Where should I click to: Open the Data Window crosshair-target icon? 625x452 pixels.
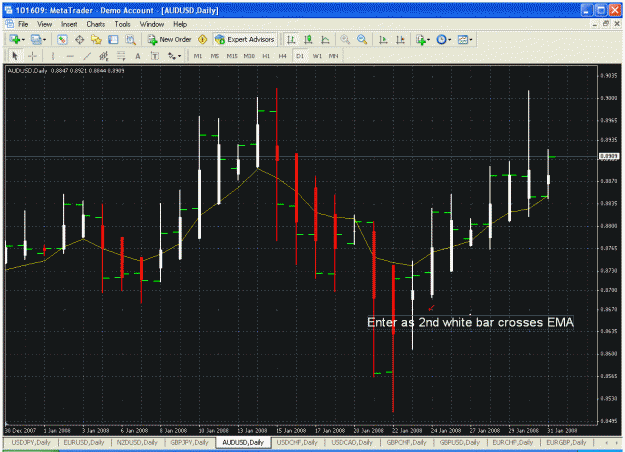pos(79,39)
